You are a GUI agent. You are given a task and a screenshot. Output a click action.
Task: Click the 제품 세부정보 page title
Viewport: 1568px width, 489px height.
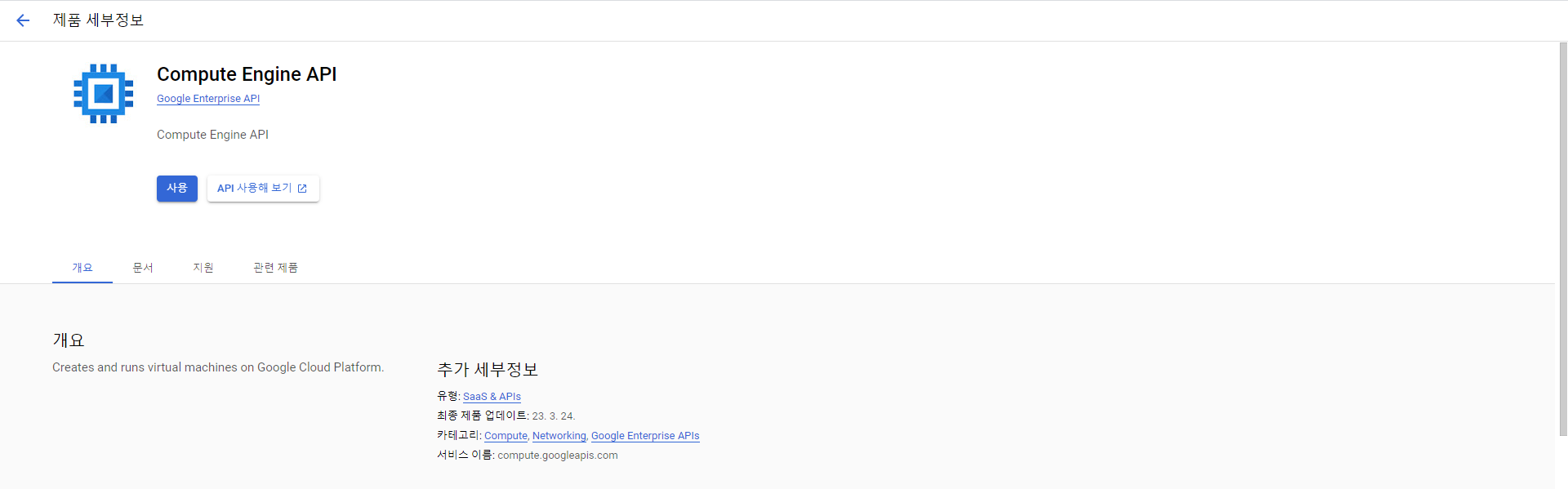98,20
